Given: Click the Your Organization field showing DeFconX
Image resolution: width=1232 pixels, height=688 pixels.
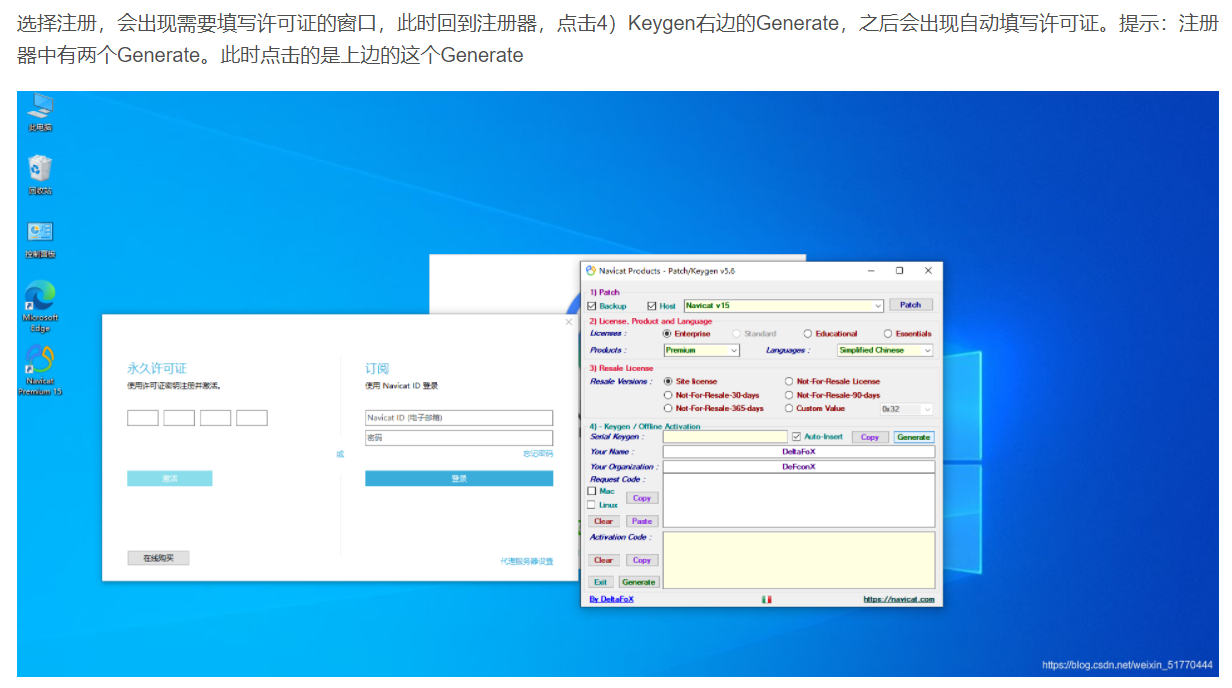Looking at the screenshot, I should tap(799, 466).
